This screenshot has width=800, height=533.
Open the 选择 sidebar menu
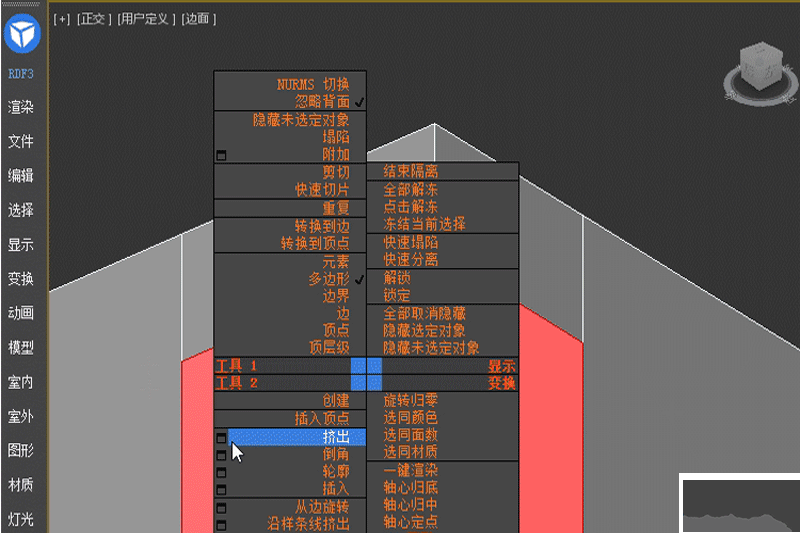pyautogui.click(x=21, y=210)
